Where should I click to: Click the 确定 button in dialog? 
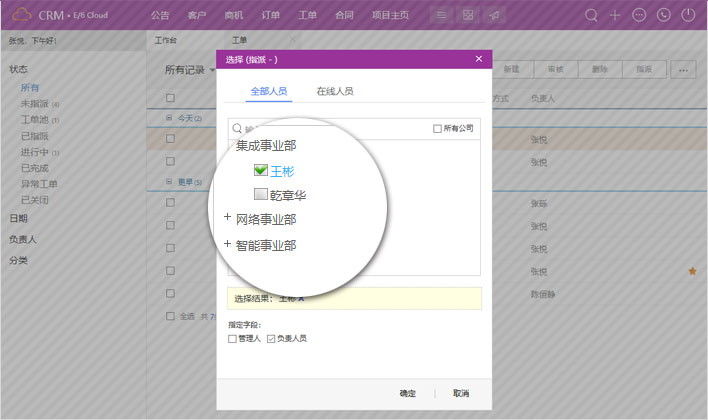(408, 394)
